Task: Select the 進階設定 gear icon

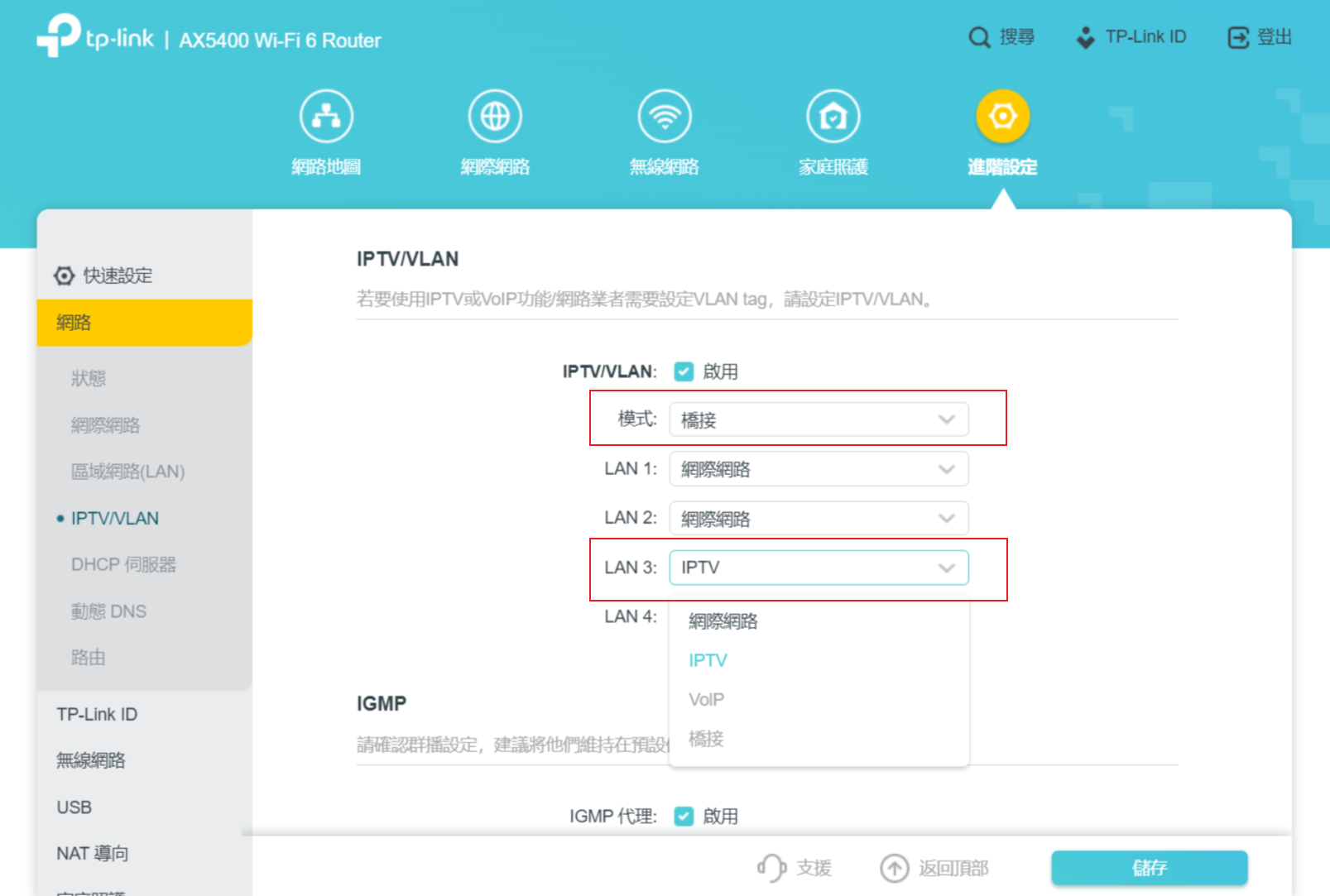Action: click(x=1002, y=116)
